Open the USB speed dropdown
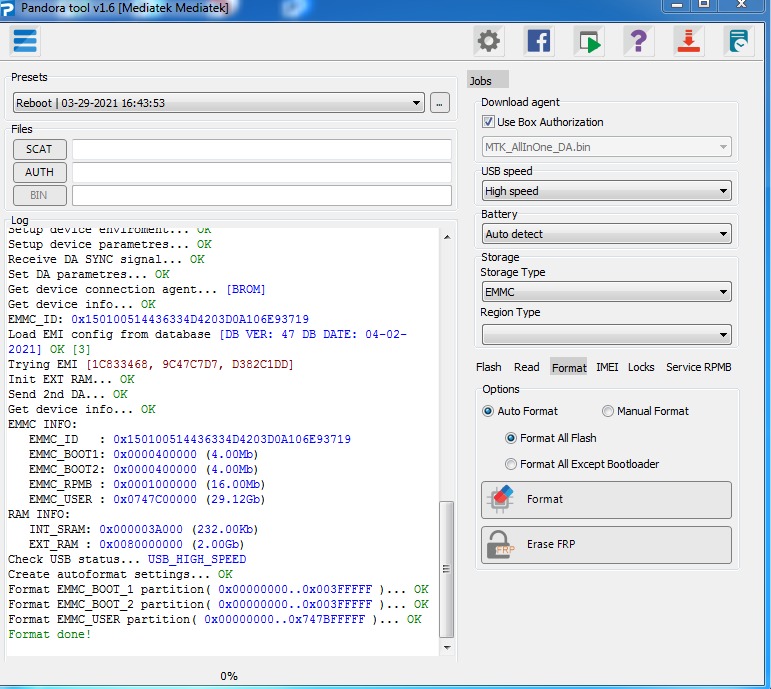The image size is (771, 689). pyautogui.click(x=606, y=191)
